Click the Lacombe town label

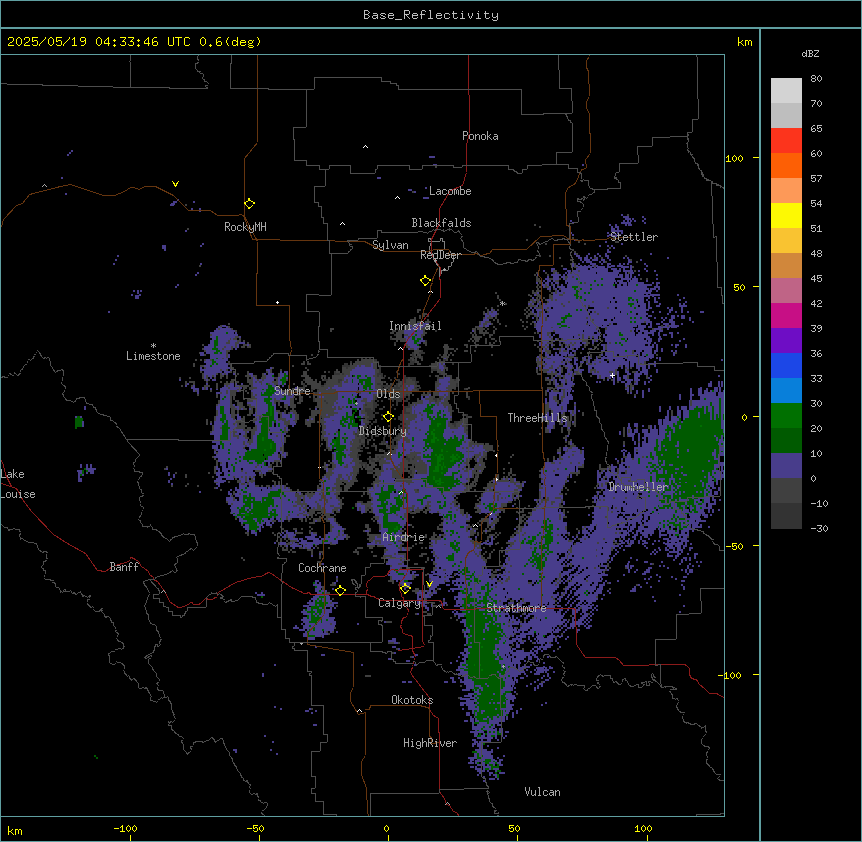click(450, 191)
